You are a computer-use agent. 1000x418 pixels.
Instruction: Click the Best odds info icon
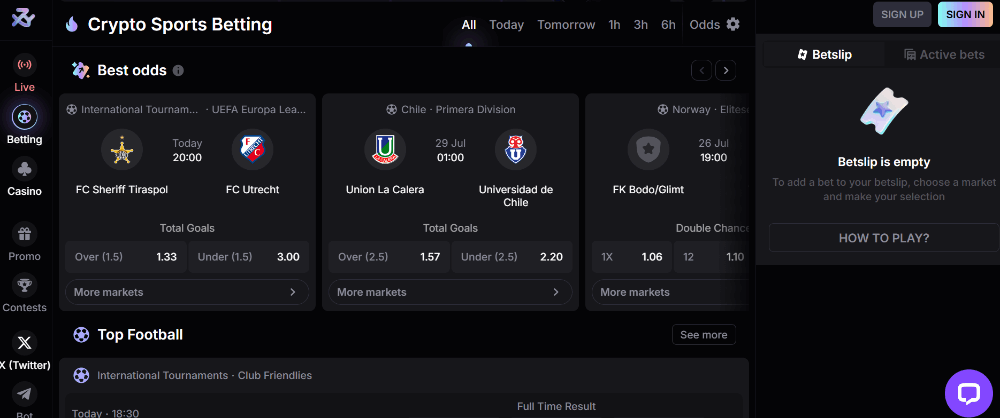(179, 70)
